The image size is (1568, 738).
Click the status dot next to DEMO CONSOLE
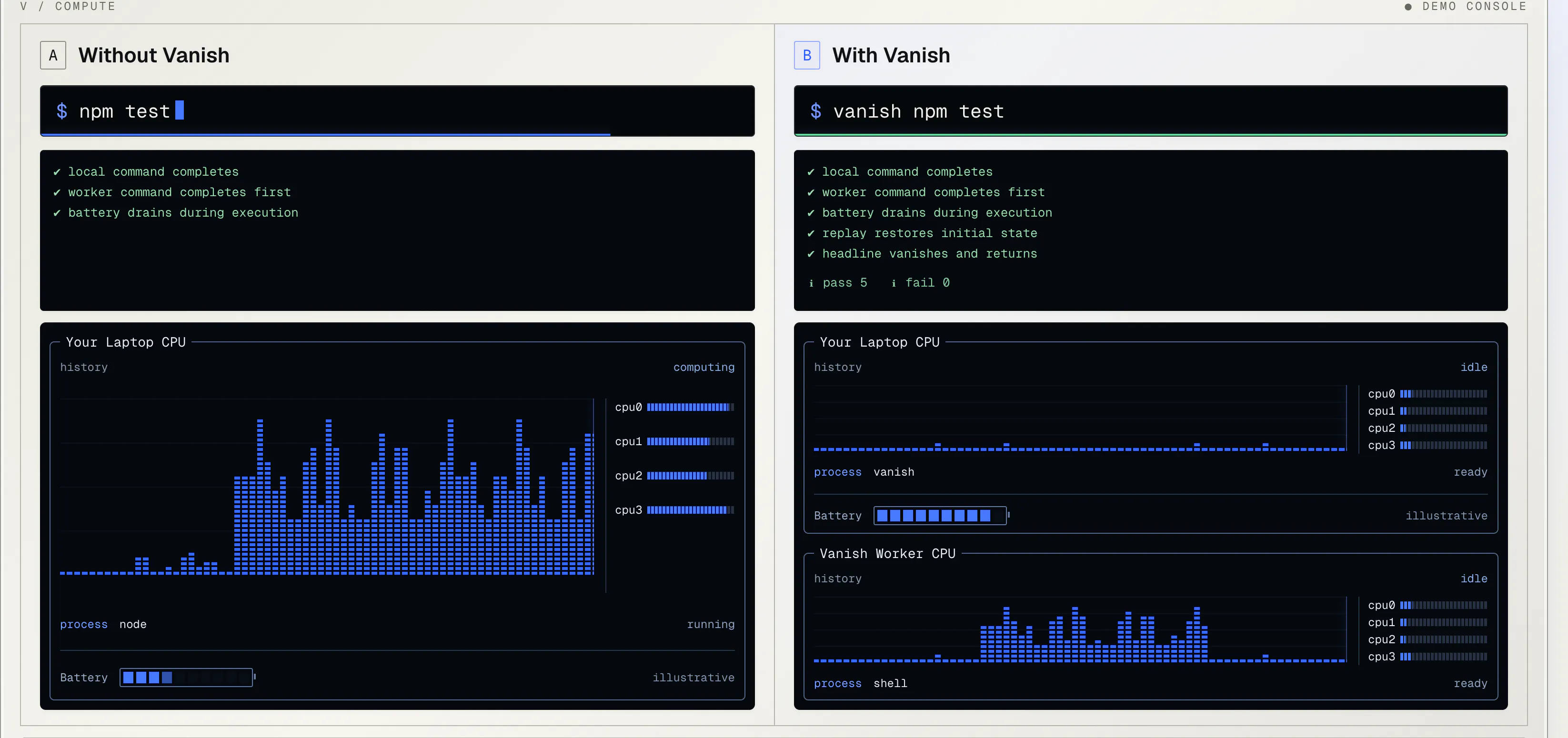[1408, 7]
